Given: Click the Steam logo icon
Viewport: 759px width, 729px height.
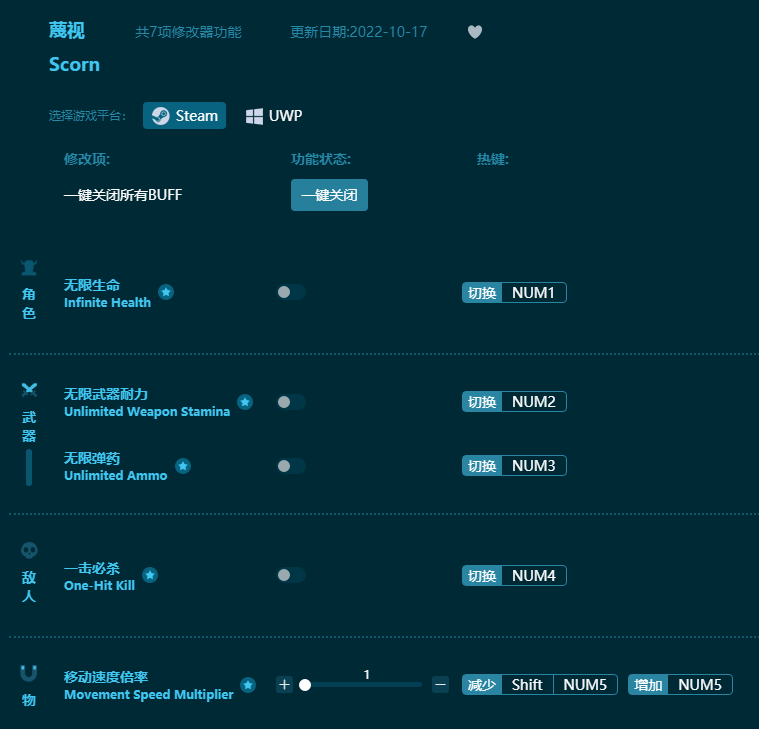Looking at the screenshot, I should click(161, 116).
